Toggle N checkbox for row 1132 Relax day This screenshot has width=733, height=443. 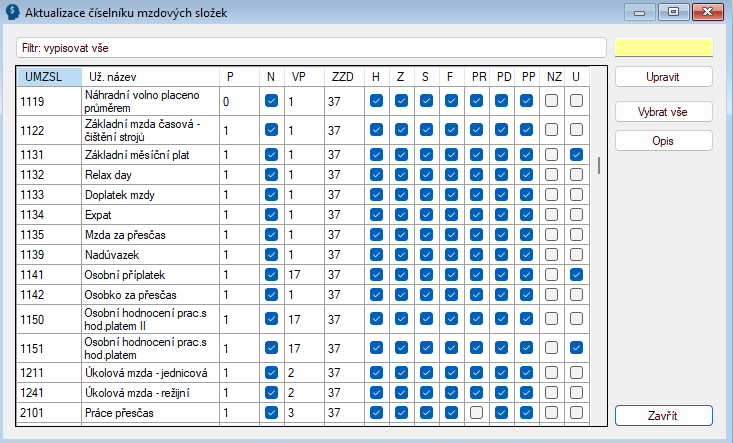(272, 174)
